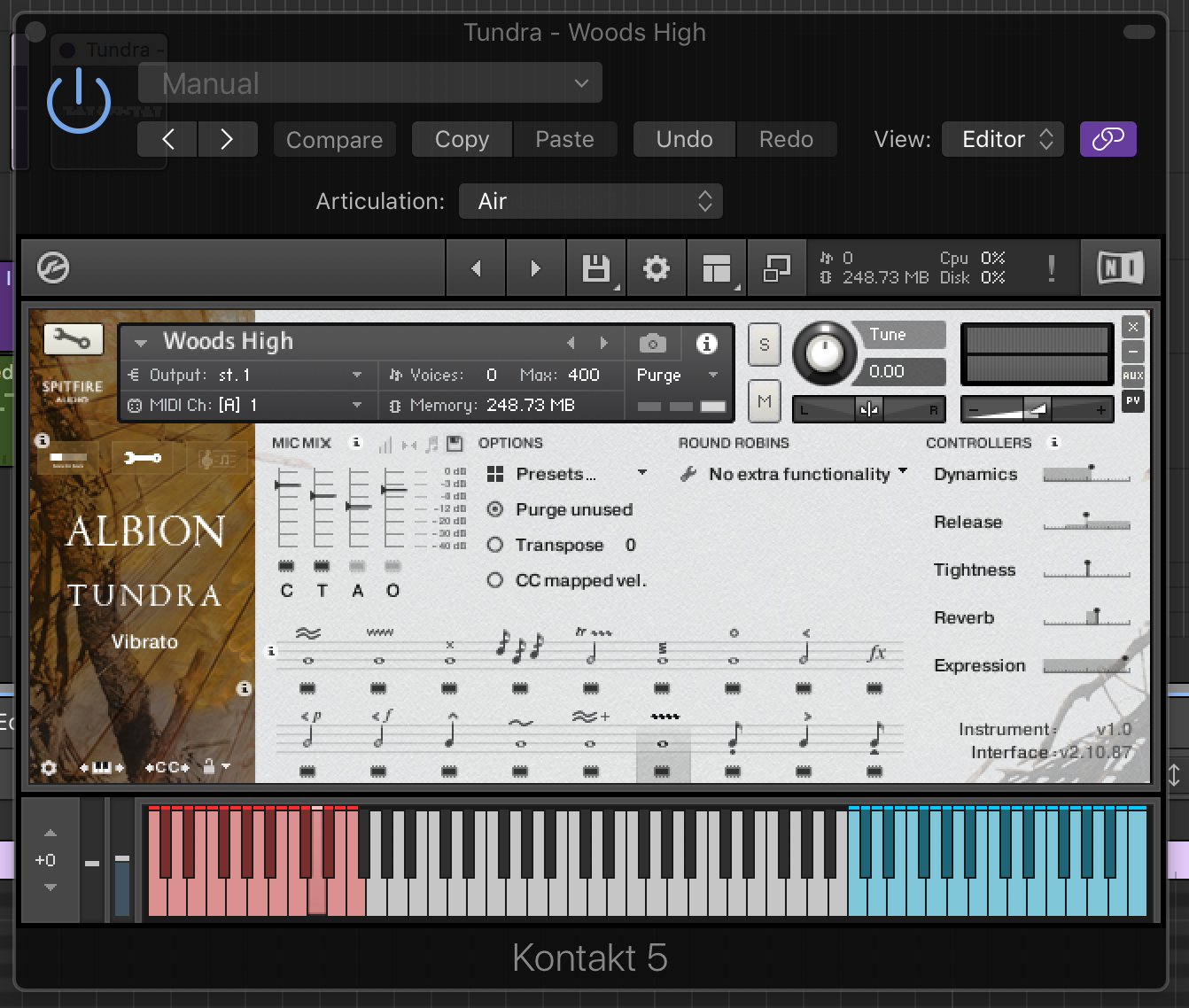Click Kontakt next instrument arrow in header
The height and width of the screenshot is (1008, 1189).
535,268
